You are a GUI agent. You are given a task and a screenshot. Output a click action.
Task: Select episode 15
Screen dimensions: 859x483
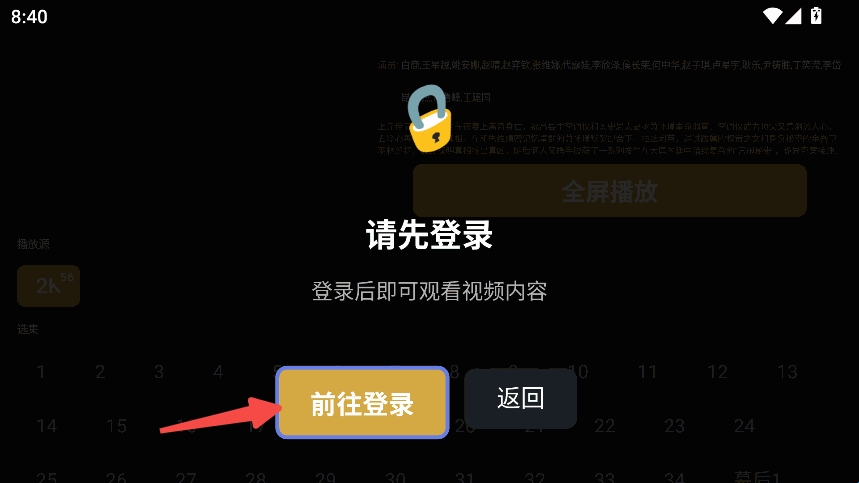tap(116, 426)
